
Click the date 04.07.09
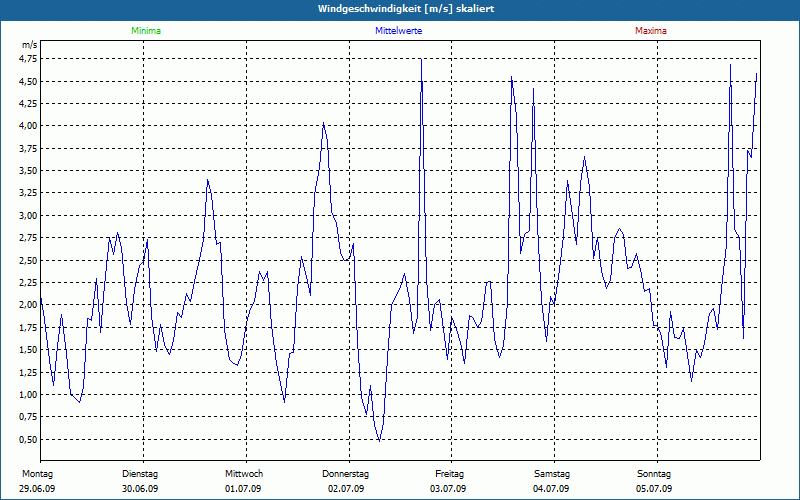[551, 489]
